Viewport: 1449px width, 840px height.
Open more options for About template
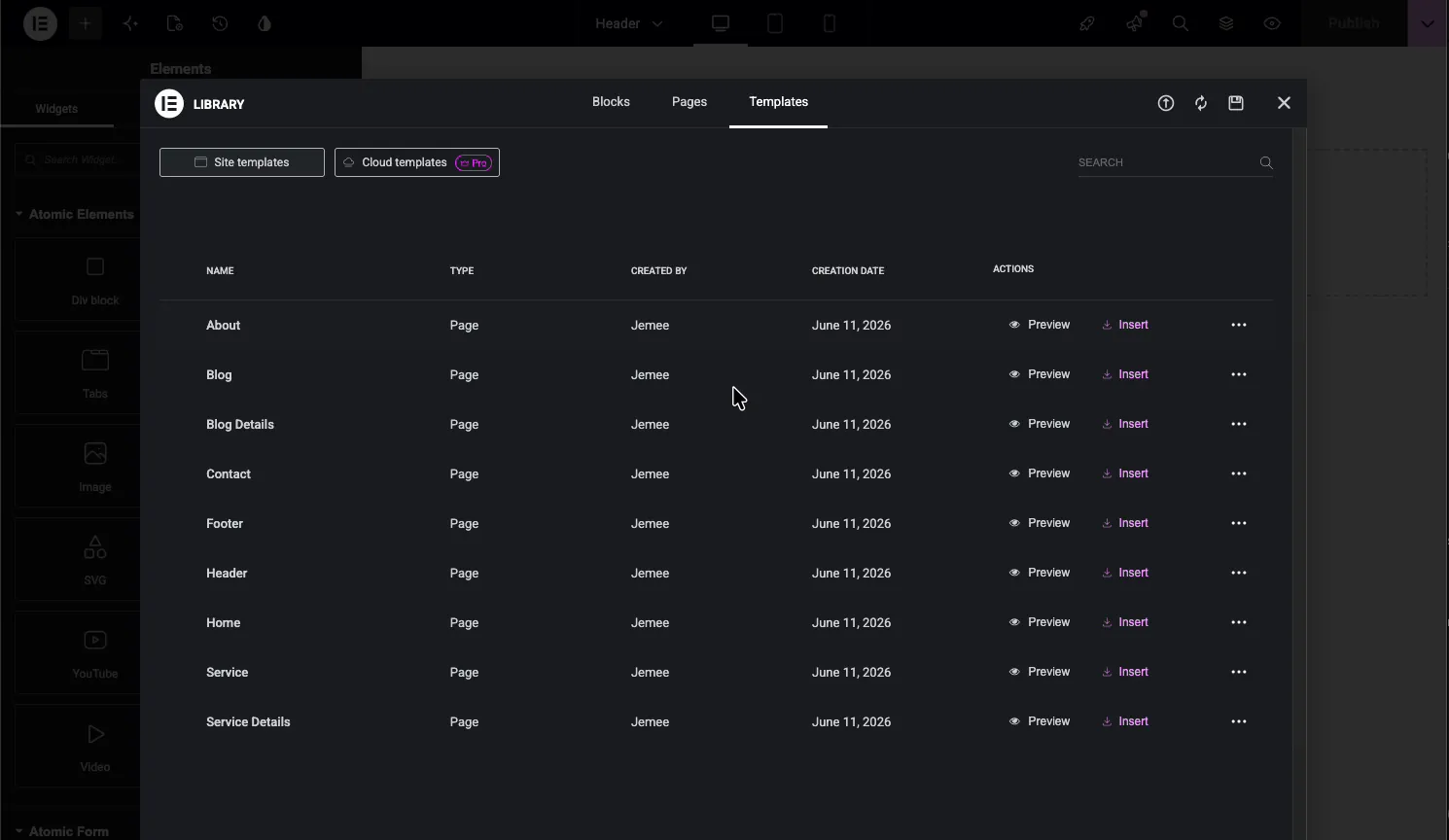(x=1239, y=325)
